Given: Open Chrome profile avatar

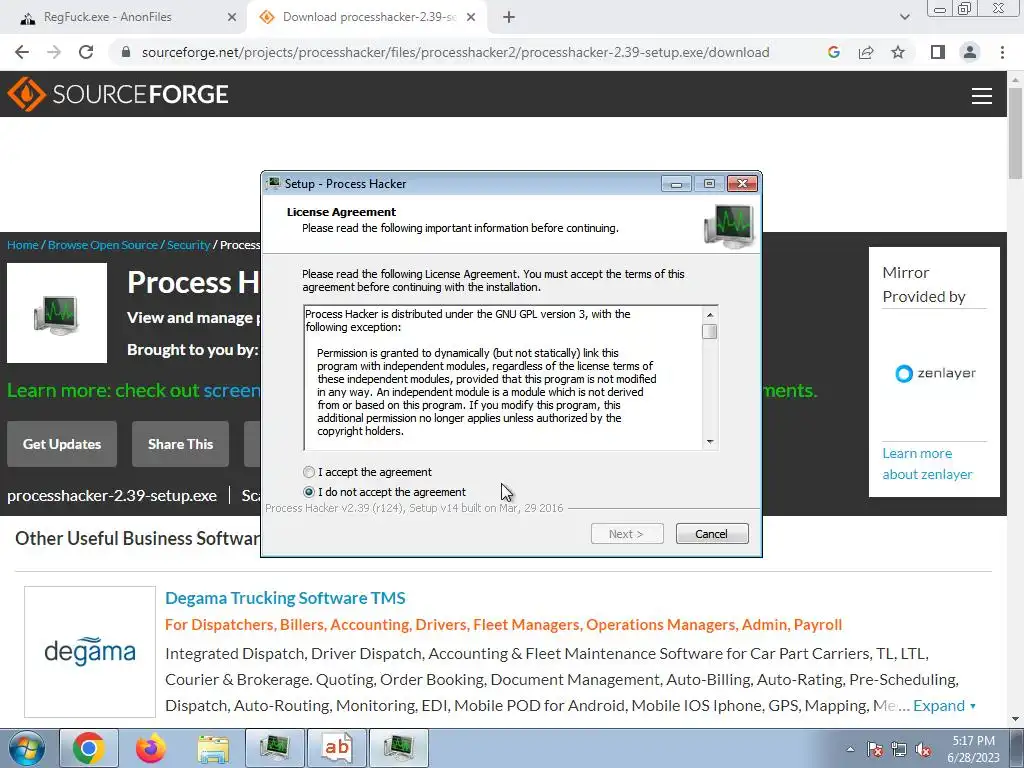Looking at the screenshot, I should pos(970,52).
